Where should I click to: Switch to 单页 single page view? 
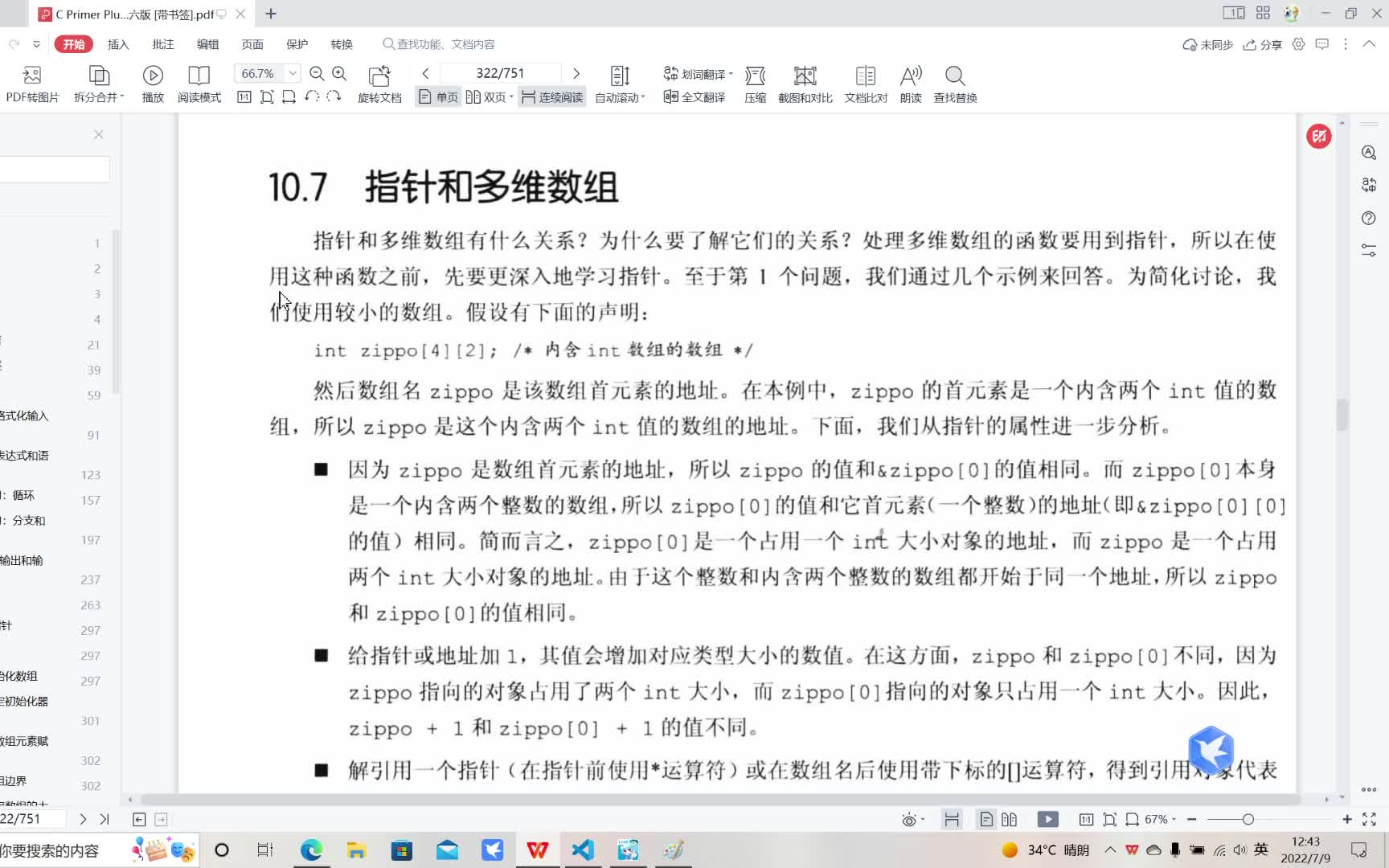coord(437,96)
